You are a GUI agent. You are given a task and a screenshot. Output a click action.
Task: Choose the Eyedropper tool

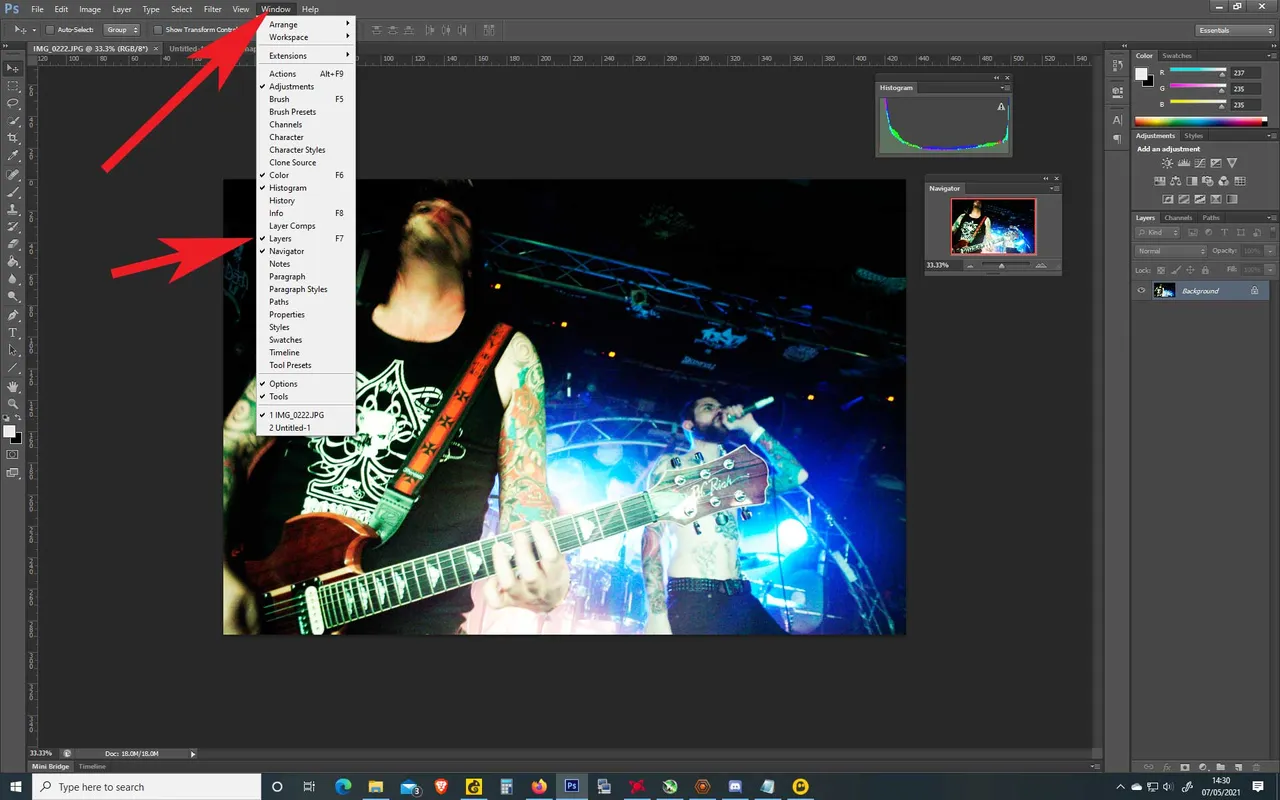13,156
